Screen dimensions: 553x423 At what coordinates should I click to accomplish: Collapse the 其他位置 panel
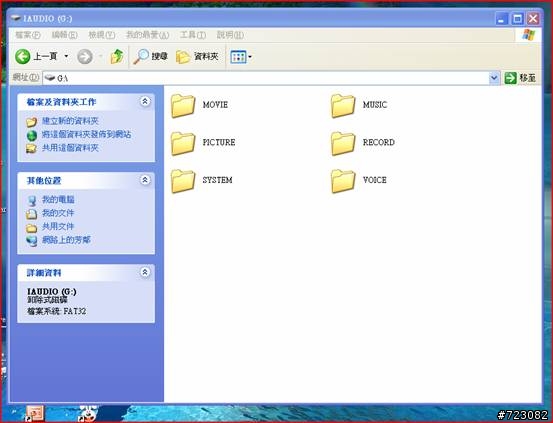[145, 180]
